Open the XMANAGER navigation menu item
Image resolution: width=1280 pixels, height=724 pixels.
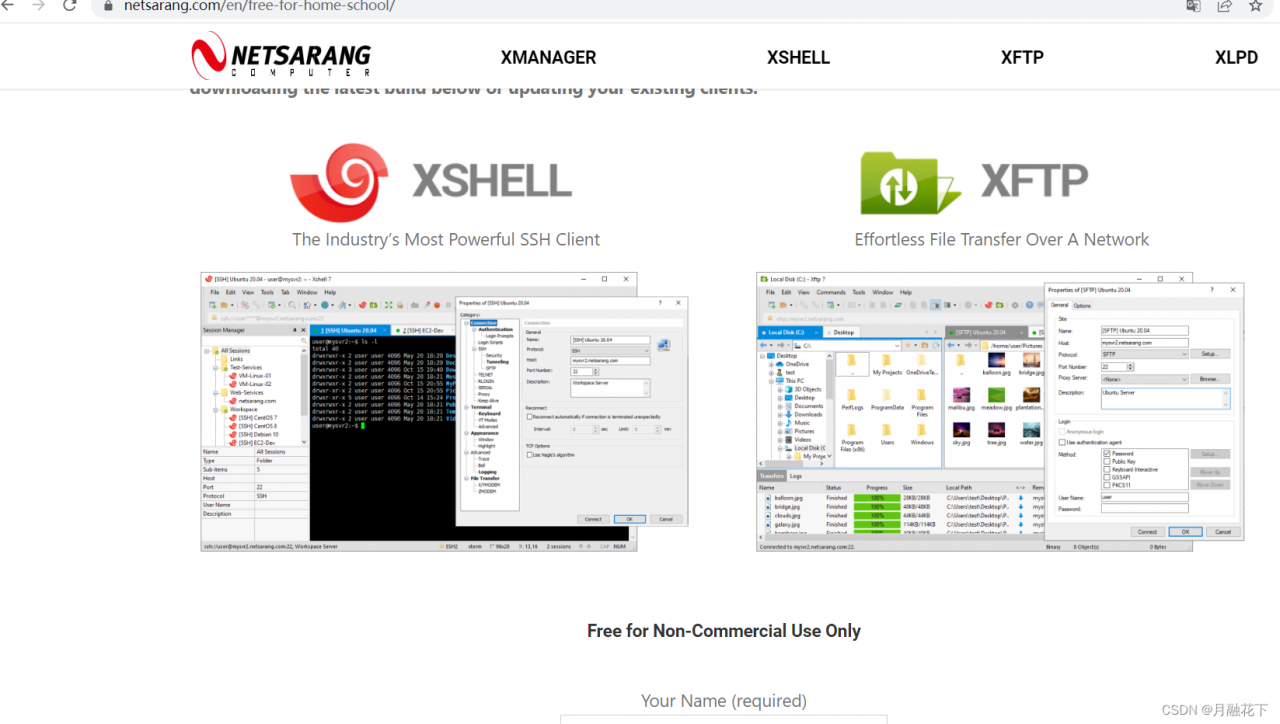[x=548, y=58]
